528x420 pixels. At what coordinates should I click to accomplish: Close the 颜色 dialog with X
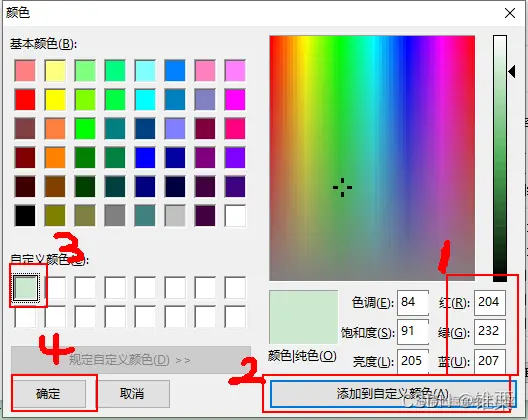click(510, 13)
